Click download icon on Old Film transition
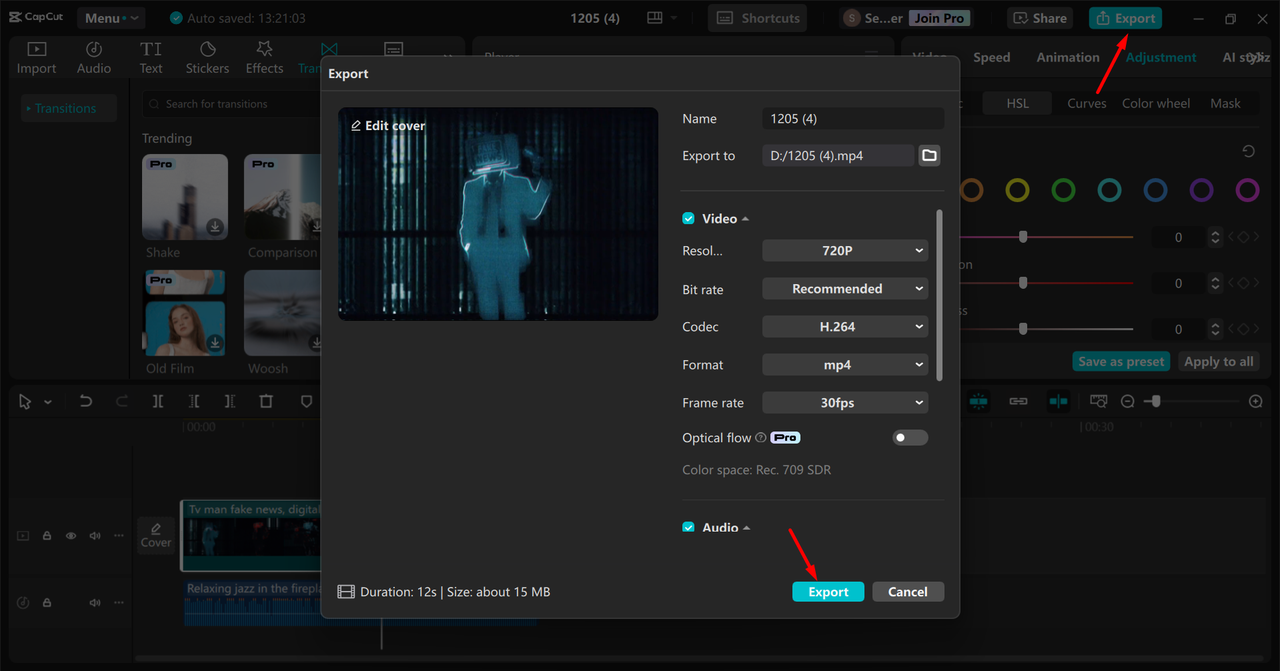This screenshot has height=671, width=1280. tap(215, 343)
